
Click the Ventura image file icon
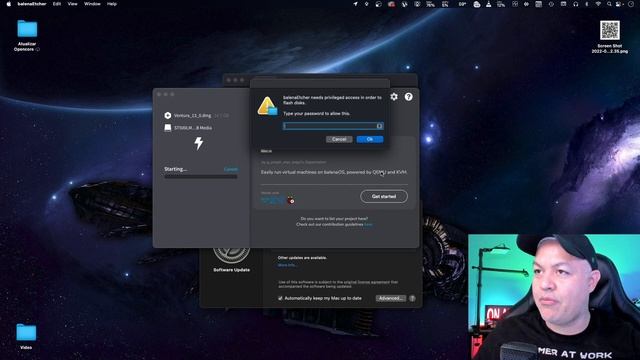click(x=168, y=116)
